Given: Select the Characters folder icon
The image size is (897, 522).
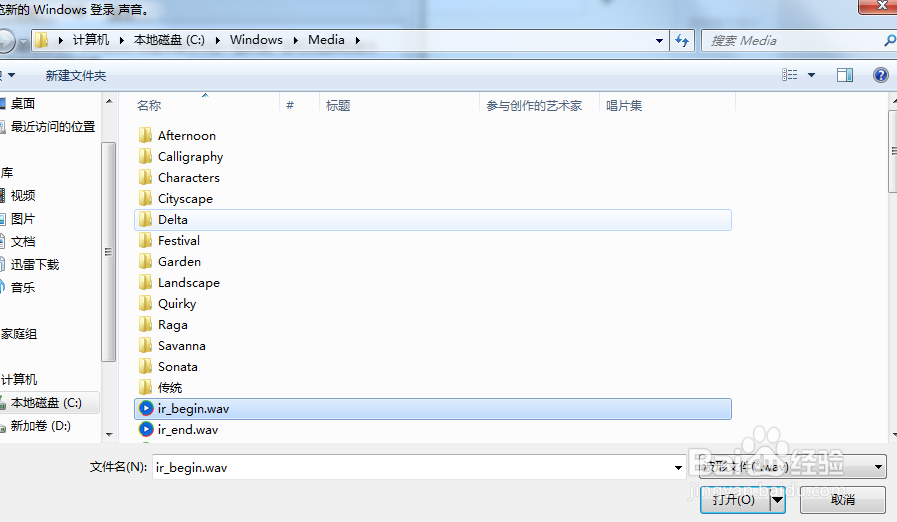Looking at the screenshot, I should coord(145,177).
